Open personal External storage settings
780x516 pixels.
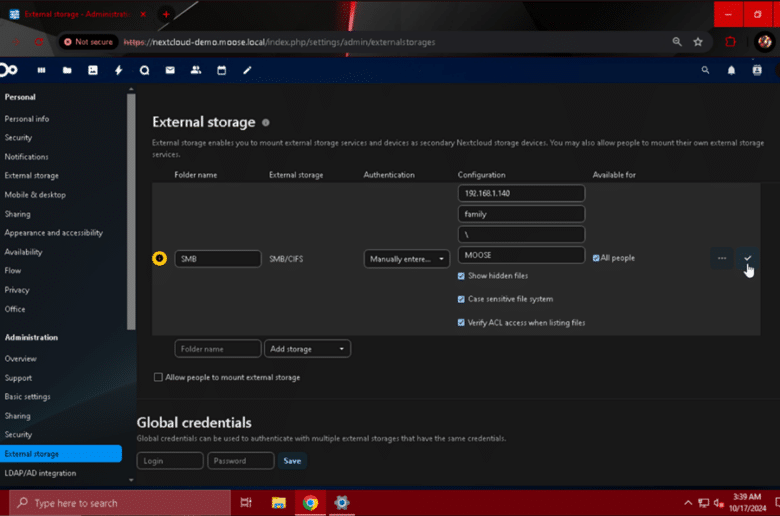point(31,176)
